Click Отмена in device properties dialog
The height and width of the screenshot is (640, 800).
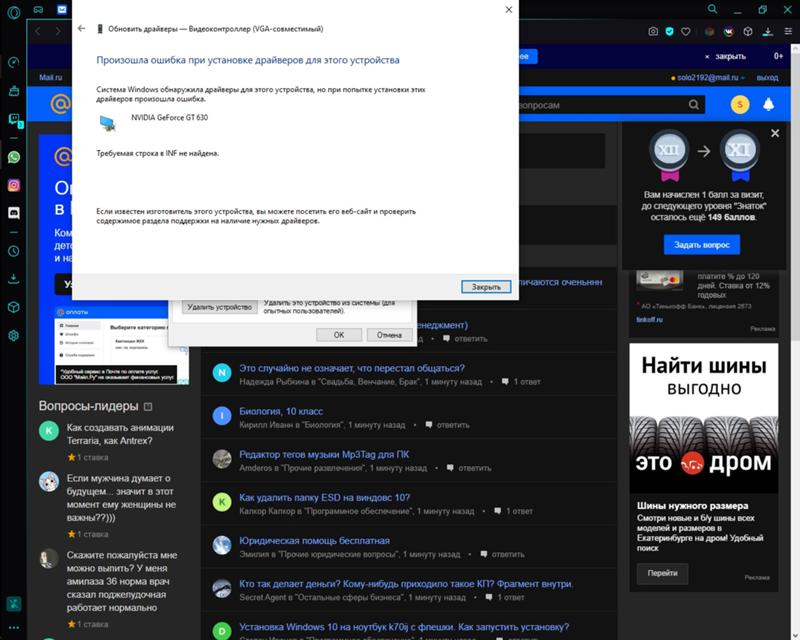(x=389, y=335)
